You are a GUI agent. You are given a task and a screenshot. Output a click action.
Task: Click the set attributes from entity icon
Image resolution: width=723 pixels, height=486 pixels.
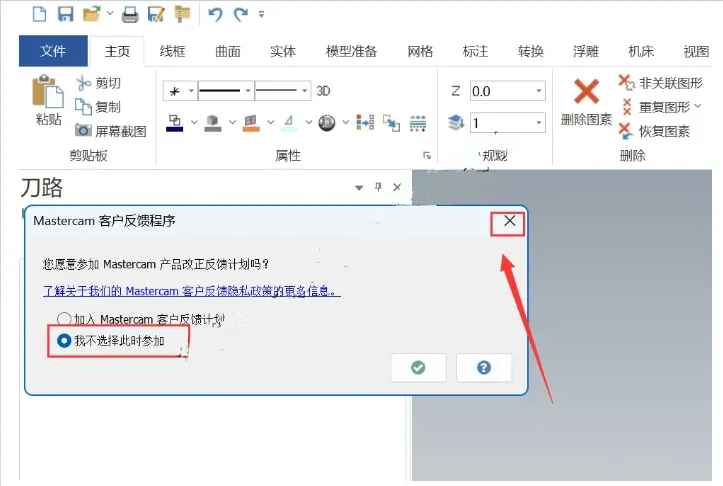tap(365, 123)
